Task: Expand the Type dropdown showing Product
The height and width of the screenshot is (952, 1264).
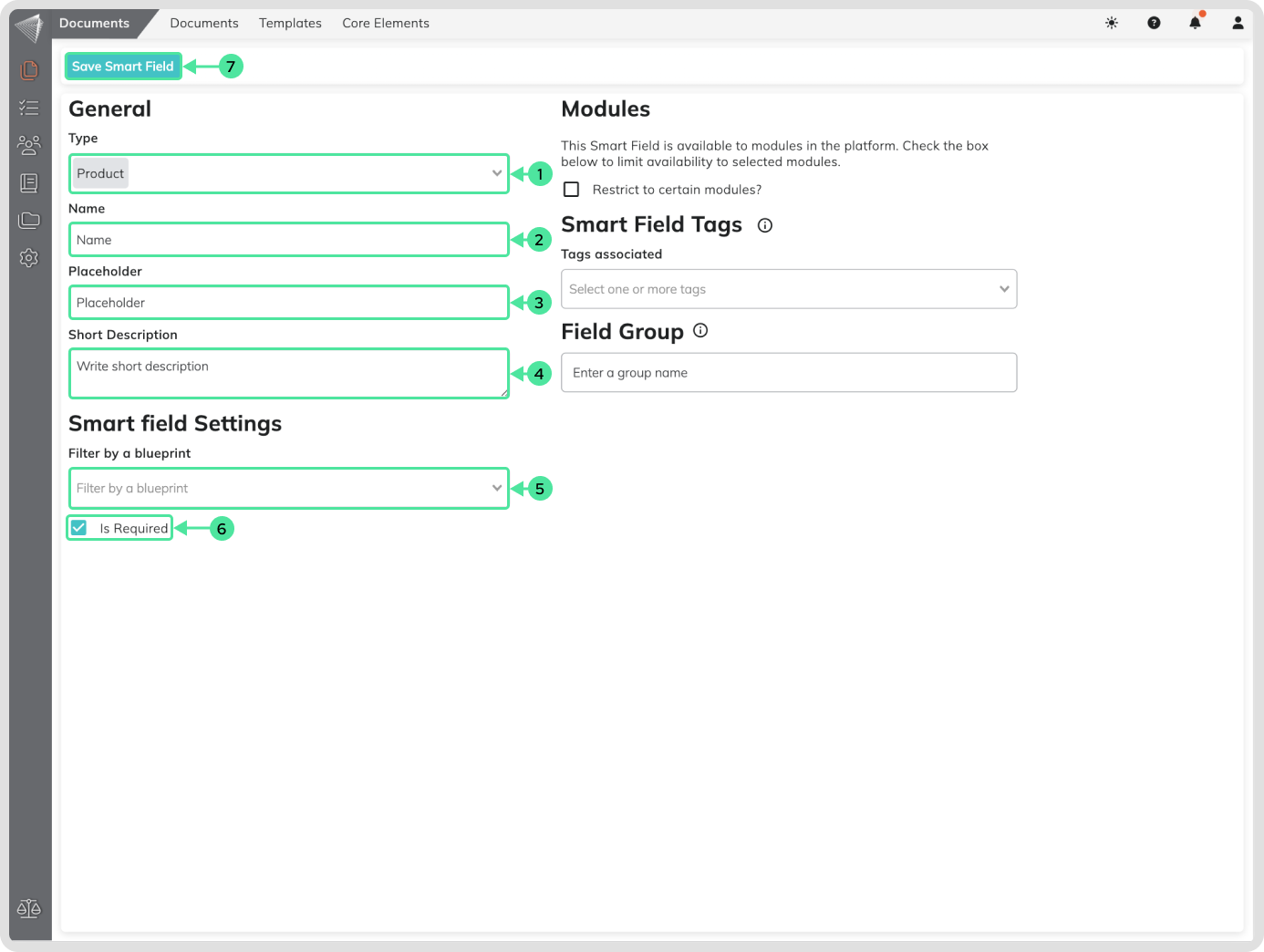Action: tap(288, 173)
